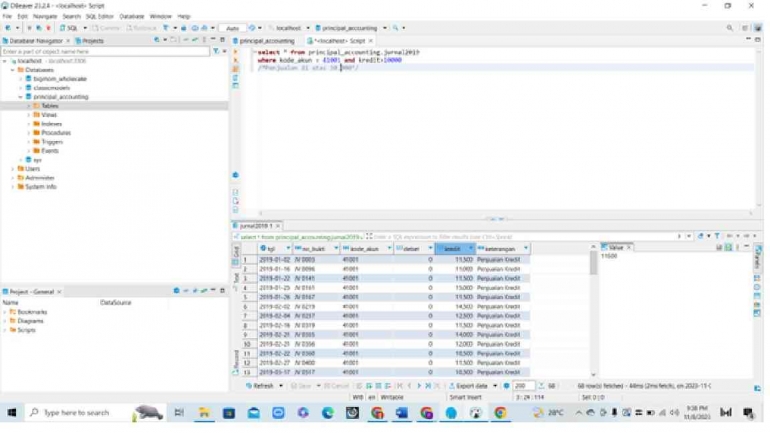Expand the sys database node

[x=21, y=160]
